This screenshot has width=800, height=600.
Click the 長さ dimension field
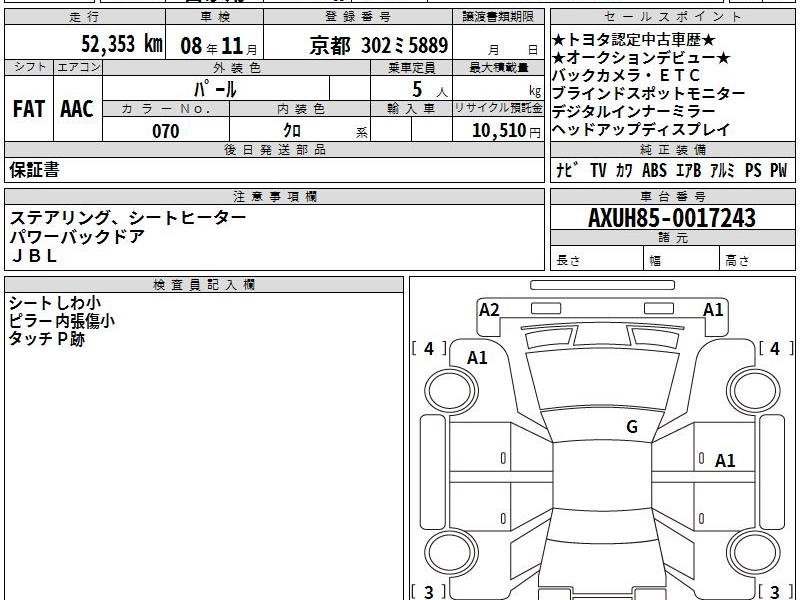(x=597, y=258)
